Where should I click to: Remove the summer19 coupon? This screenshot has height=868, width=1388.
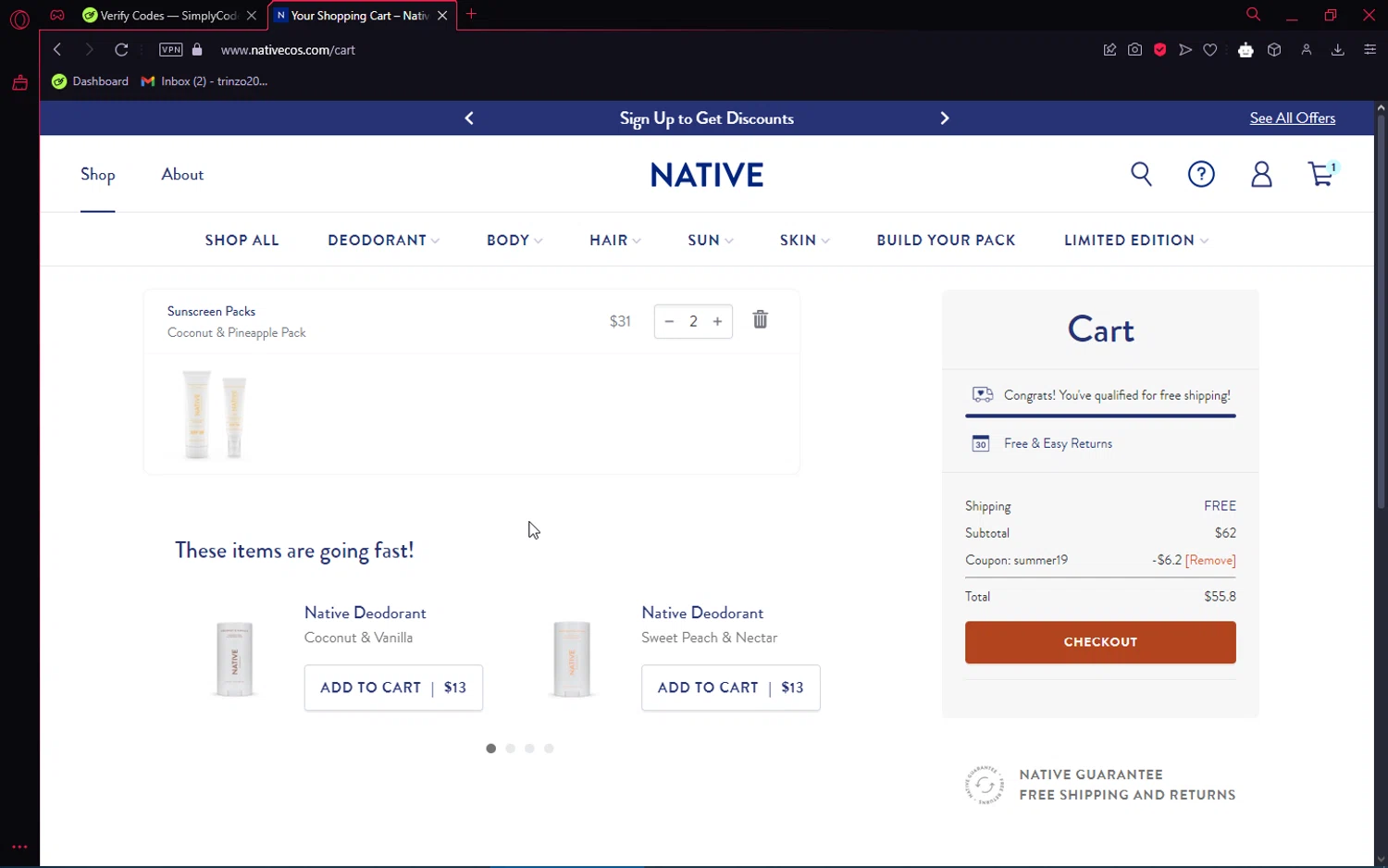[1210, 560]
